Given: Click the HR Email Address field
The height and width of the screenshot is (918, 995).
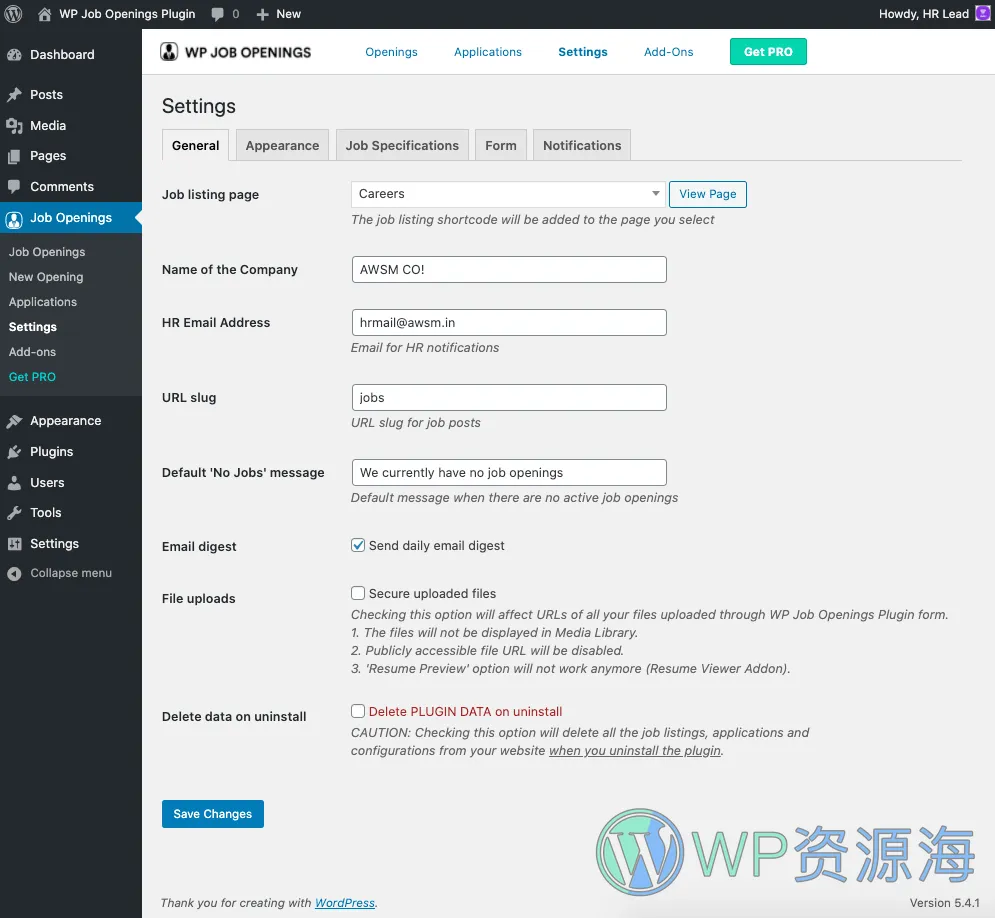Looking at the screenshot, I should point(509,322).
